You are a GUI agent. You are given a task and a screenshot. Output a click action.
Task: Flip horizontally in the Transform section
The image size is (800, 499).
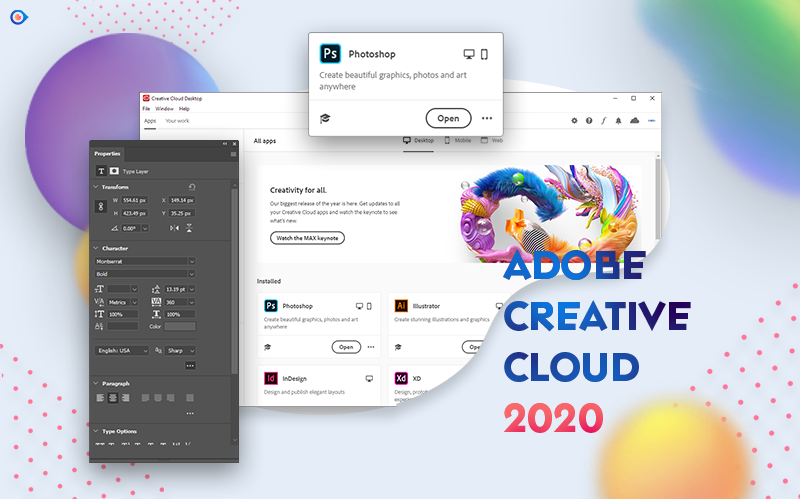coord(174,228)
